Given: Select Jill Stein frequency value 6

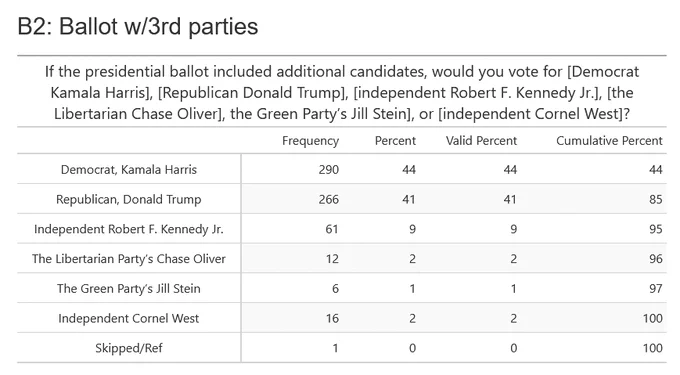Looking at the screenshot, I should pos(335,289).
